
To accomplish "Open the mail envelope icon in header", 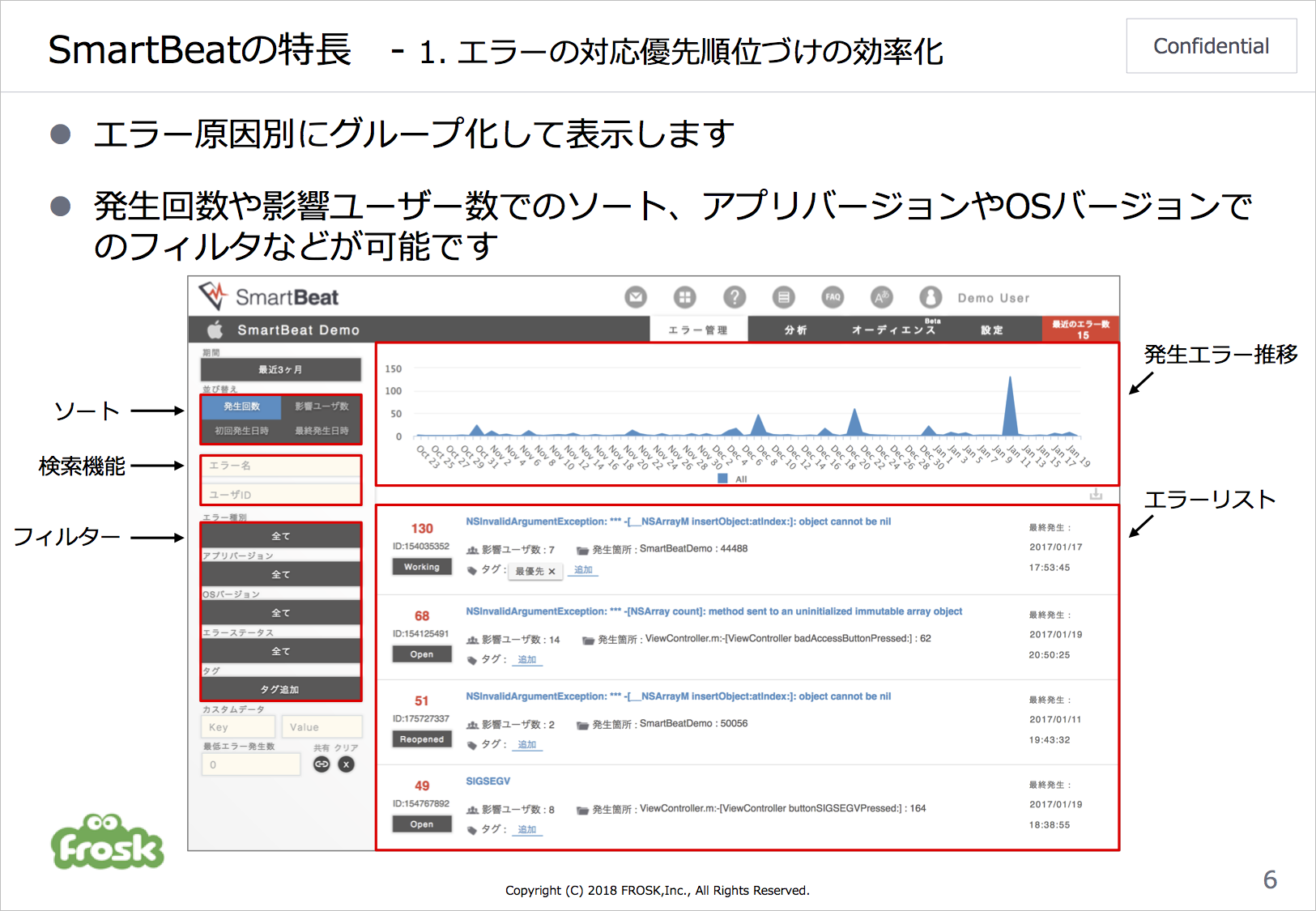I will pos(636,297).
